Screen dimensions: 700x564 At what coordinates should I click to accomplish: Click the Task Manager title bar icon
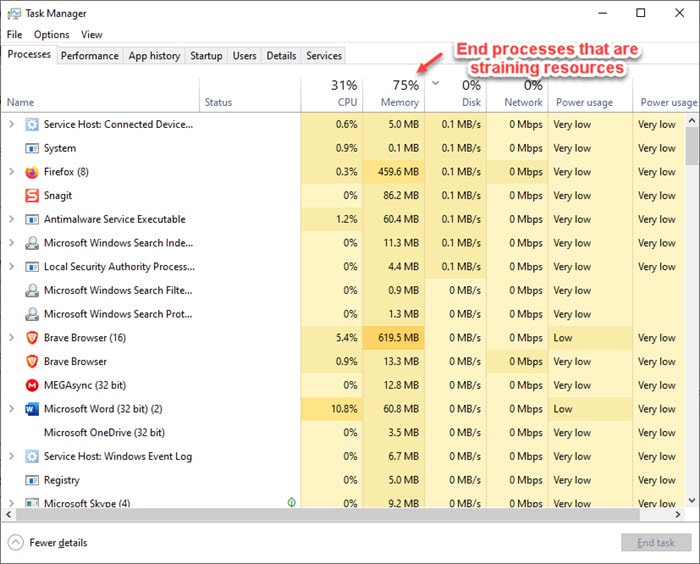coord(14,13)
